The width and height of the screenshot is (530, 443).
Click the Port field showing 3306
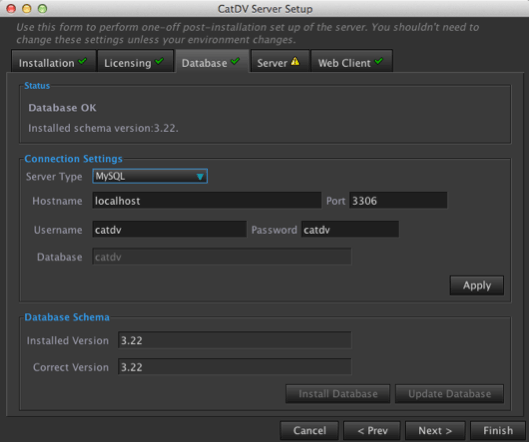click(398, 201)
